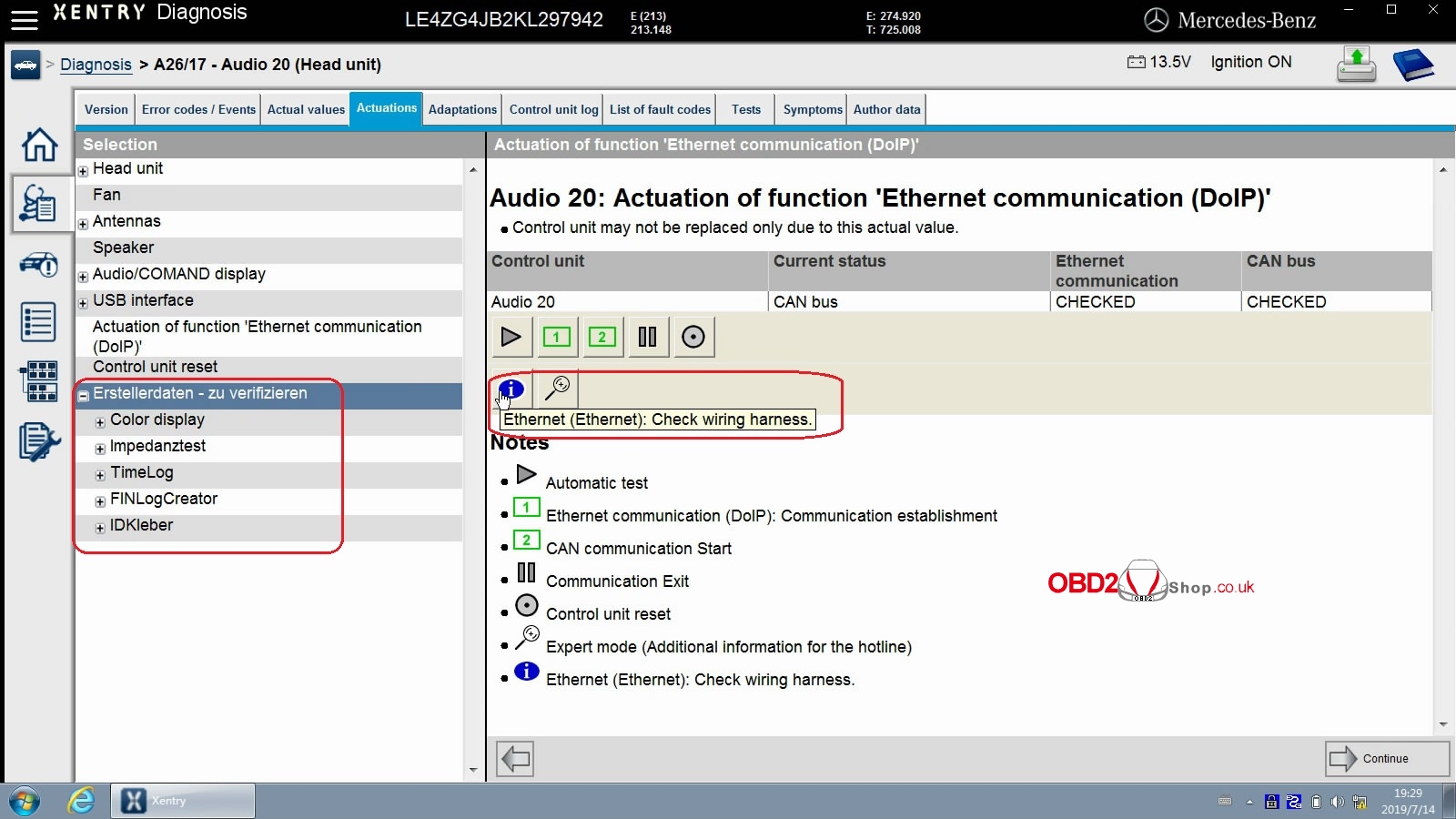This screenshot has width=1456, height=819.
Task: Expand the Antennas tree node
Action: click(83, 224)
